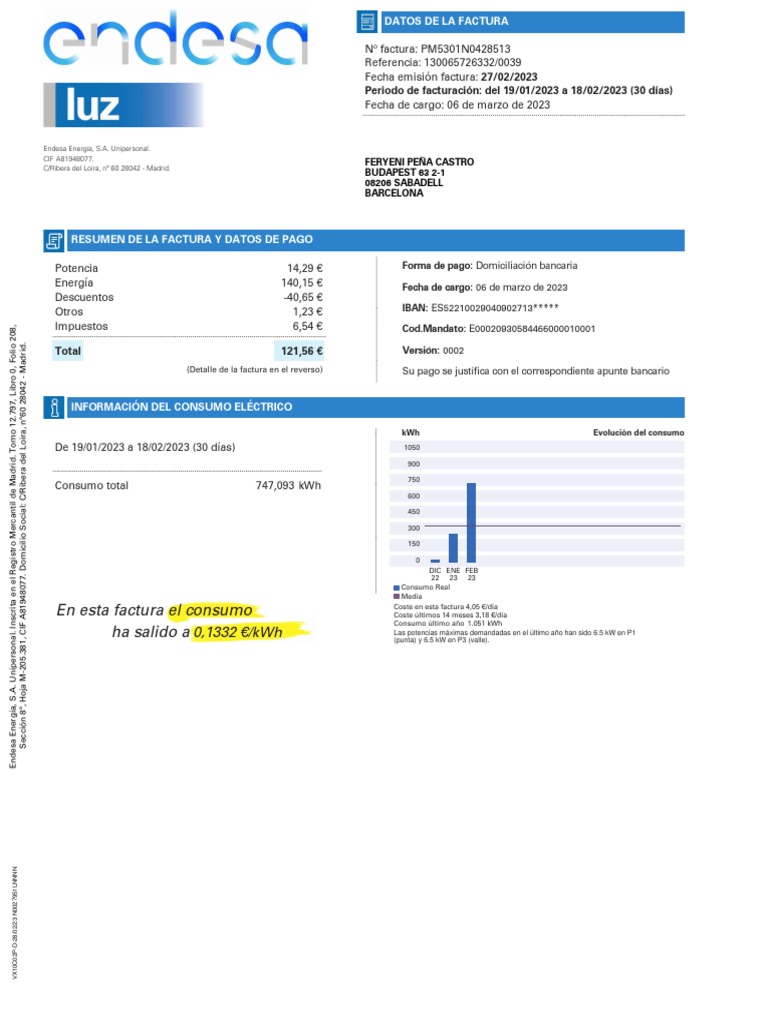The height and width of the screenshot is (1024, 768).
Task: Click the Impuestos amount 6,54 €
Action: coord(308,326)
